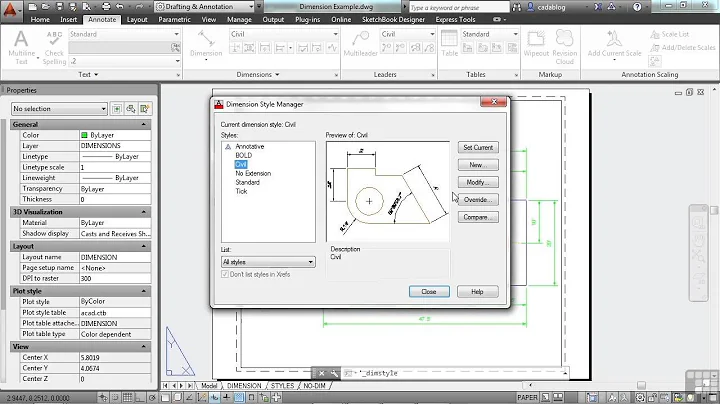Toggle PAPER space button in status bar

click(527, 398)
